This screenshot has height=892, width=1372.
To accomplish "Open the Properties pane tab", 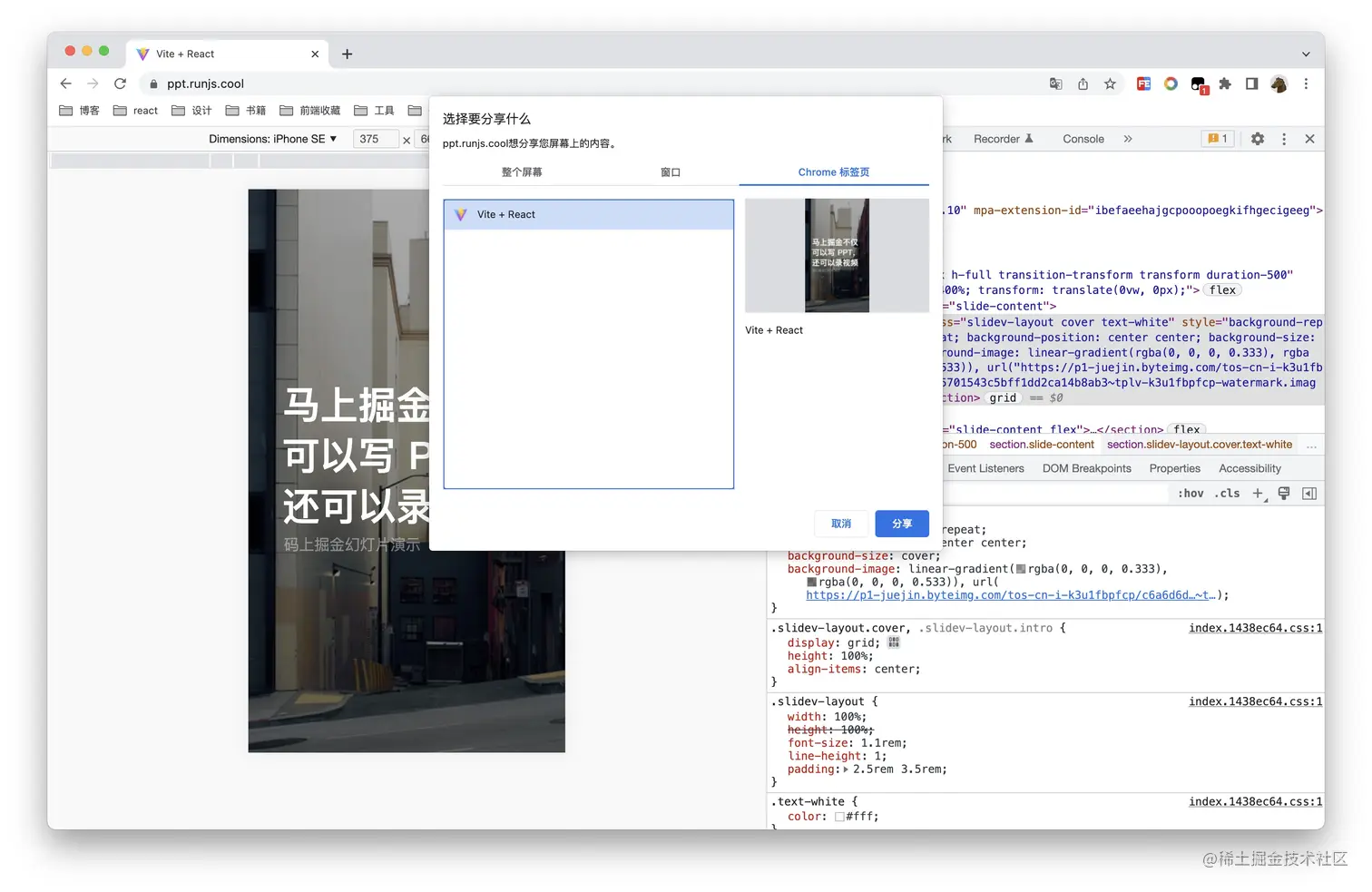I will (1174, 468).
